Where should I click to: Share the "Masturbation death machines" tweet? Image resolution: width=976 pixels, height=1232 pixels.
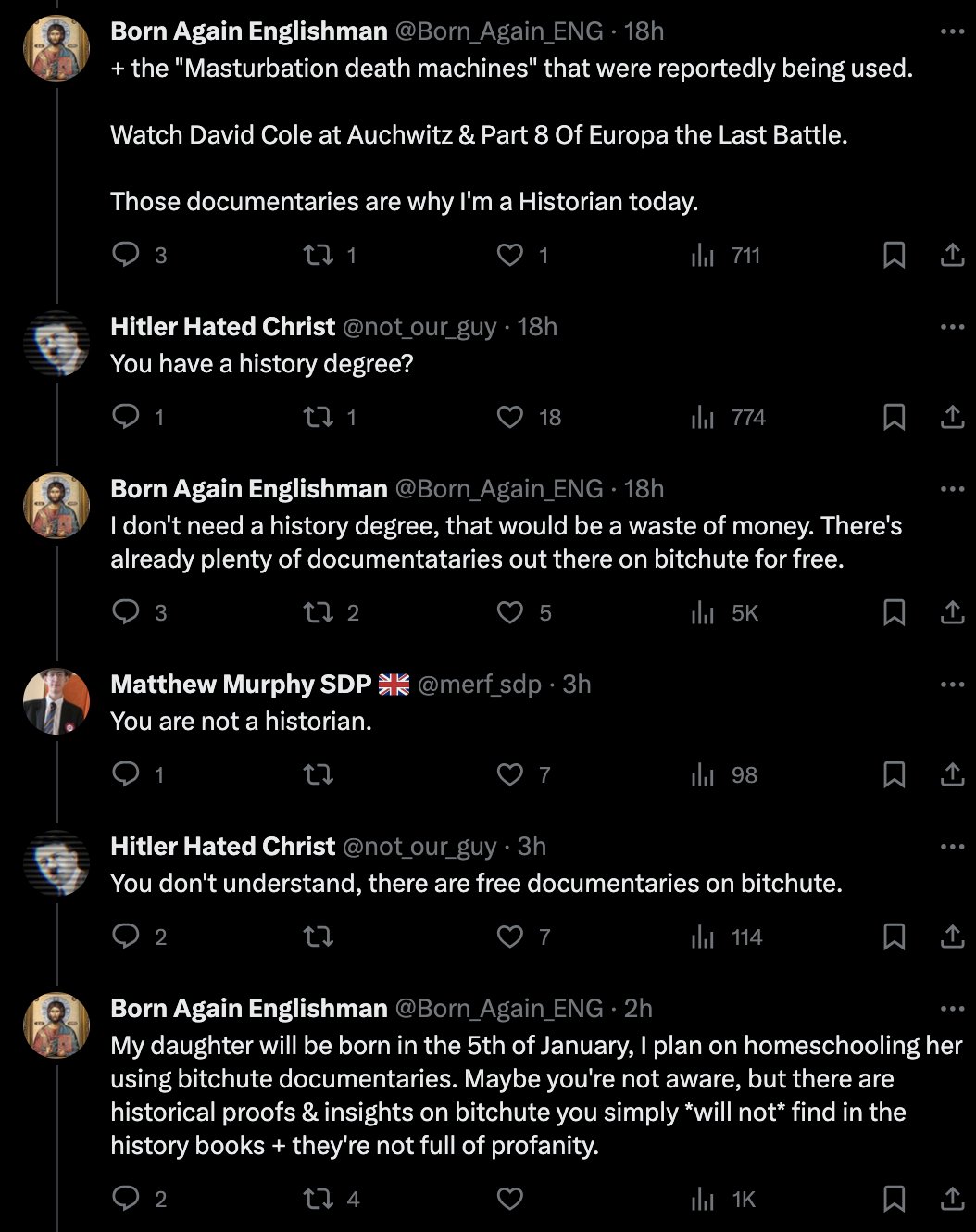tap(952, 255)
